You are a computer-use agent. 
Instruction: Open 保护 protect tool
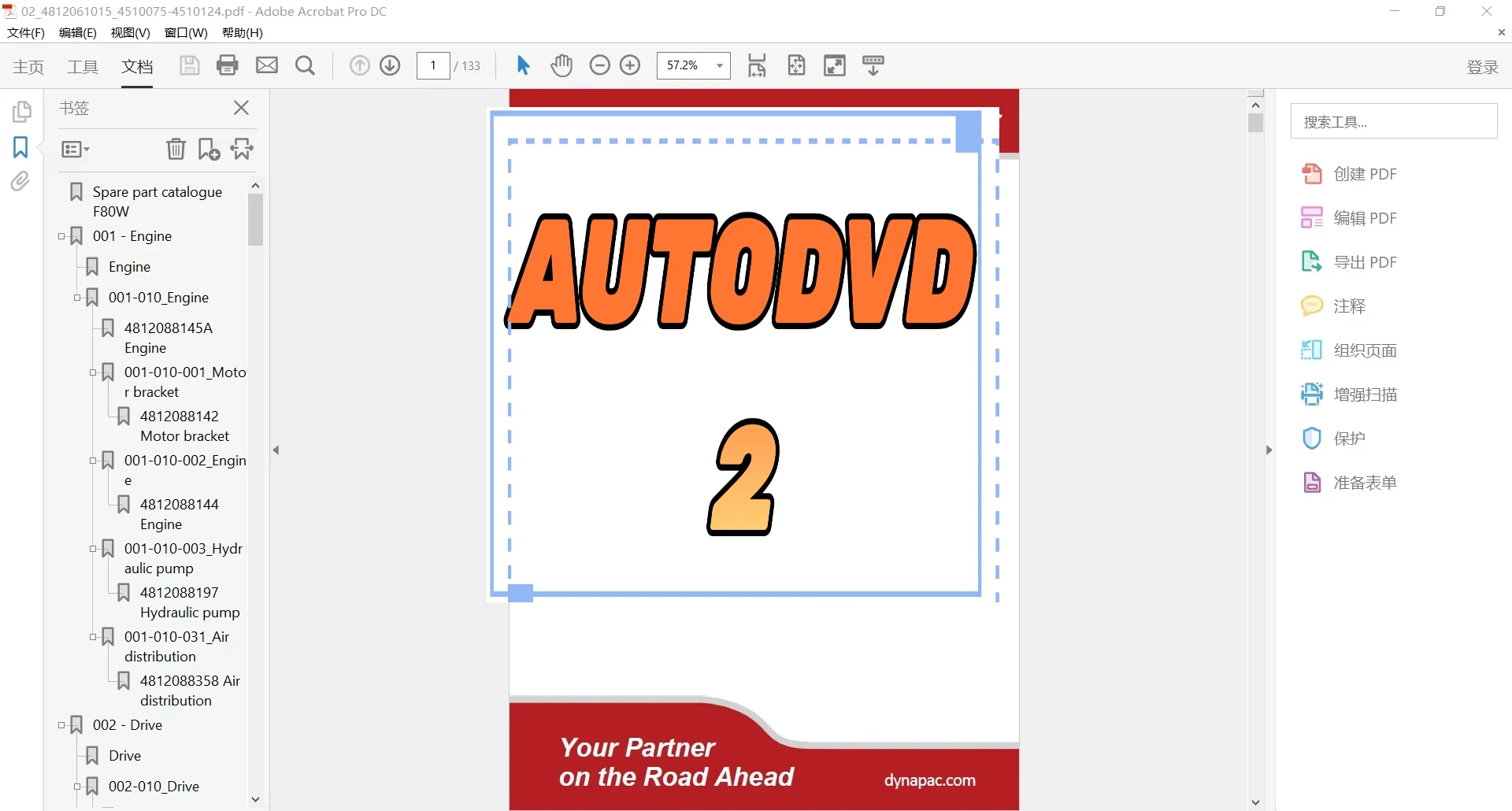click(1333, 439)
